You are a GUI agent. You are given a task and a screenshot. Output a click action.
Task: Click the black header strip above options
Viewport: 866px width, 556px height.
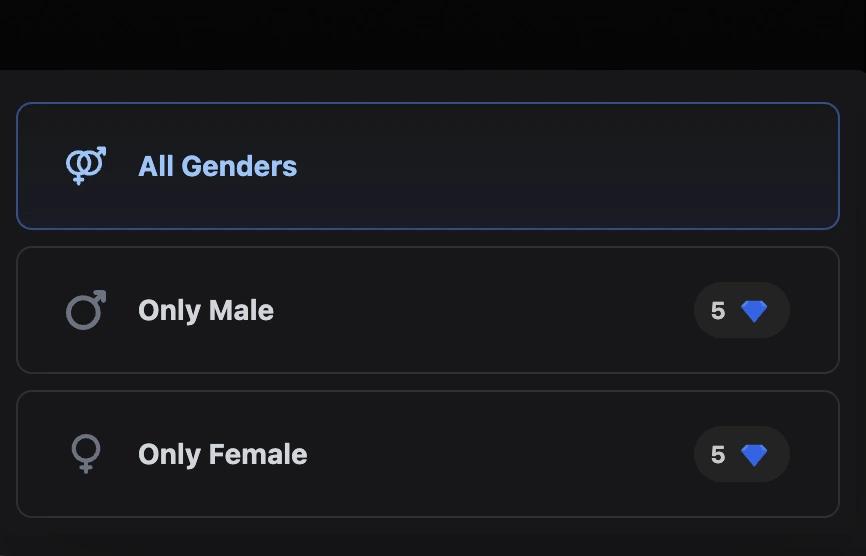(x=433, y=34)
